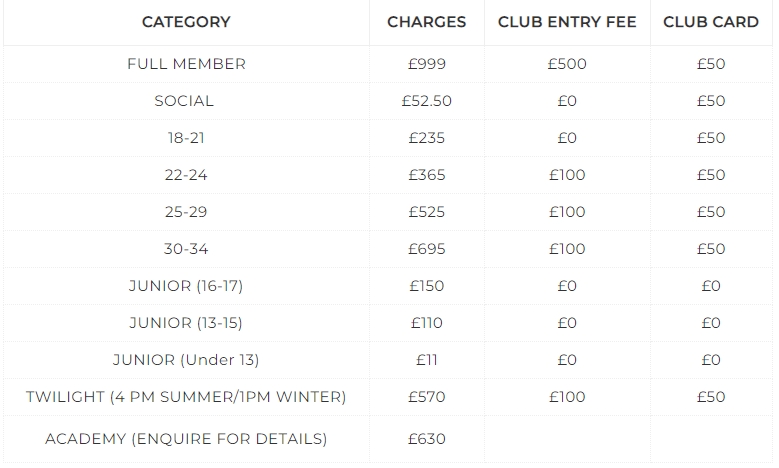Select the £695 charge for 30-34
This screenshot has width=779, height=468.
pos(427,249)
